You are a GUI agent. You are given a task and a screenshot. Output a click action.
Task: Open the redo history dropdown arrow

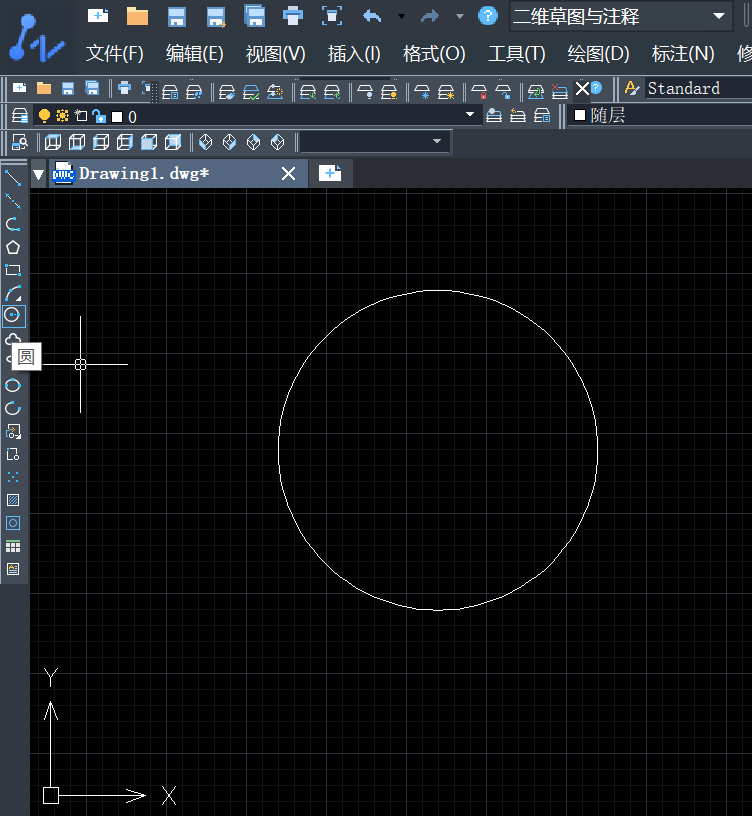460,16
